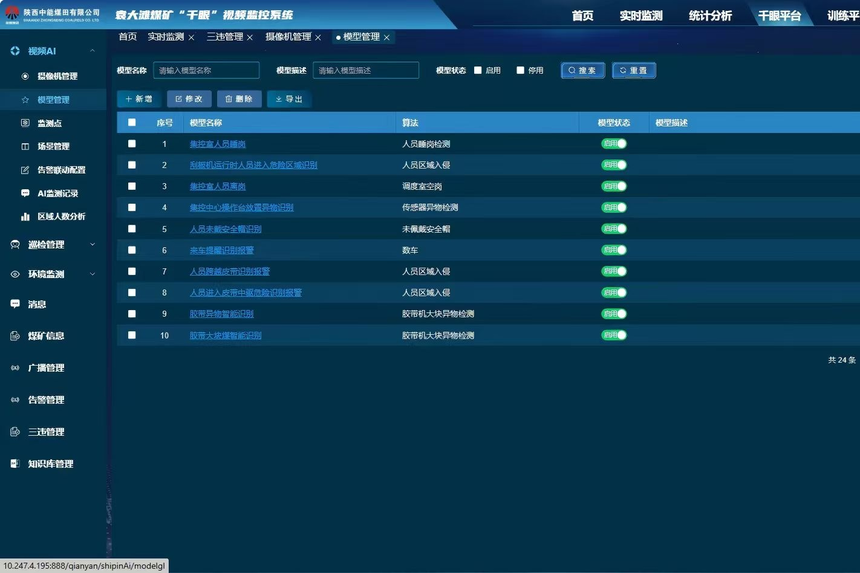The height and width of the screenshot is (573, 860).
Task: Check the select-all checkbox in table header
Action: click(x=132, y=122)
